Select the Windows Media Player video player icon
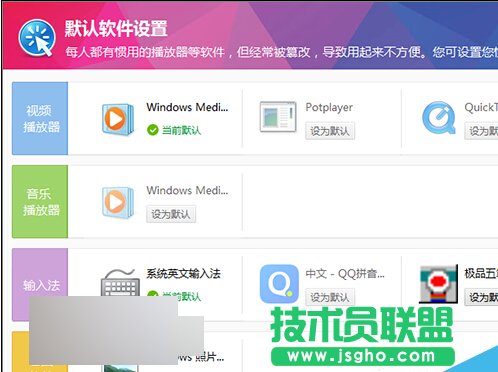Viewport: 498px width, 372px height. (x=118, y=119)
